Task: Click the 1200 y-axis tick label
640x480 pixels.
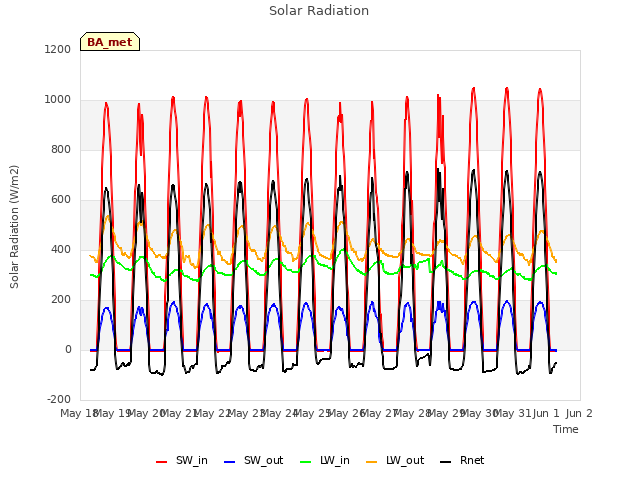Action: (58, 49)
